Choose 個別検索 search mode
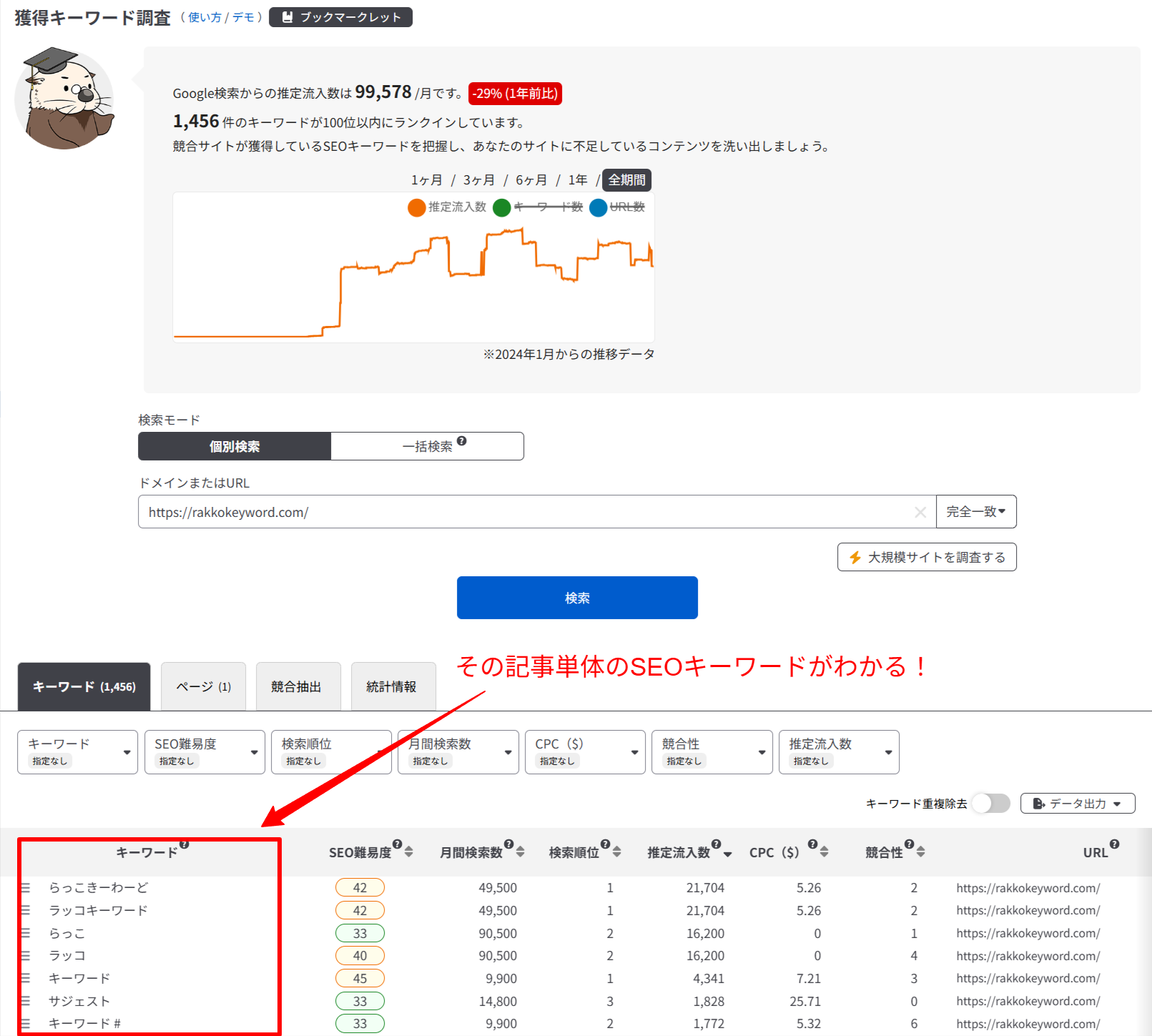Screen dimensions: 1152x1036 tap(235, 446)
